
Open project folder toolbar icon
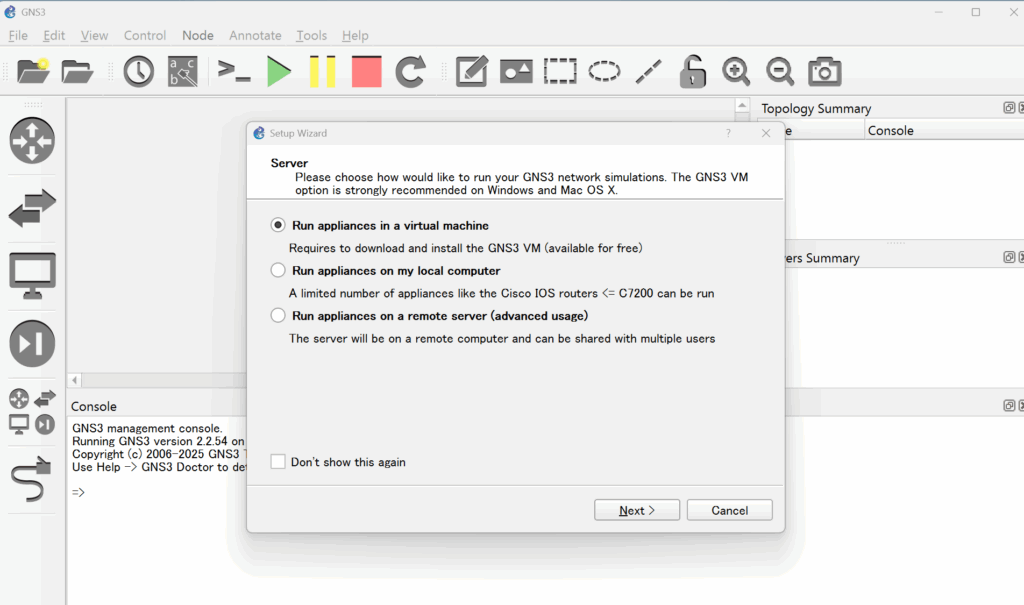tap(77, 71)
